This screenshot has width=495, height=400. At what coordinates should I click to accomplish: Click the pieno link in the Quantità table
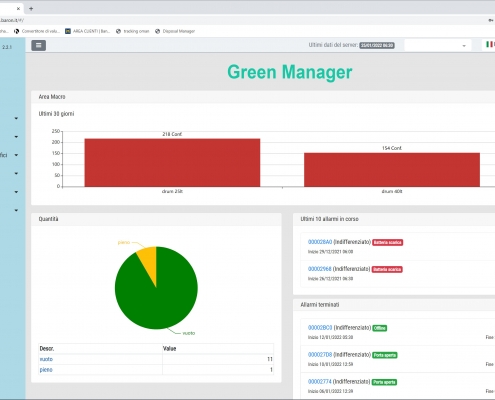(x=46, y=370)
